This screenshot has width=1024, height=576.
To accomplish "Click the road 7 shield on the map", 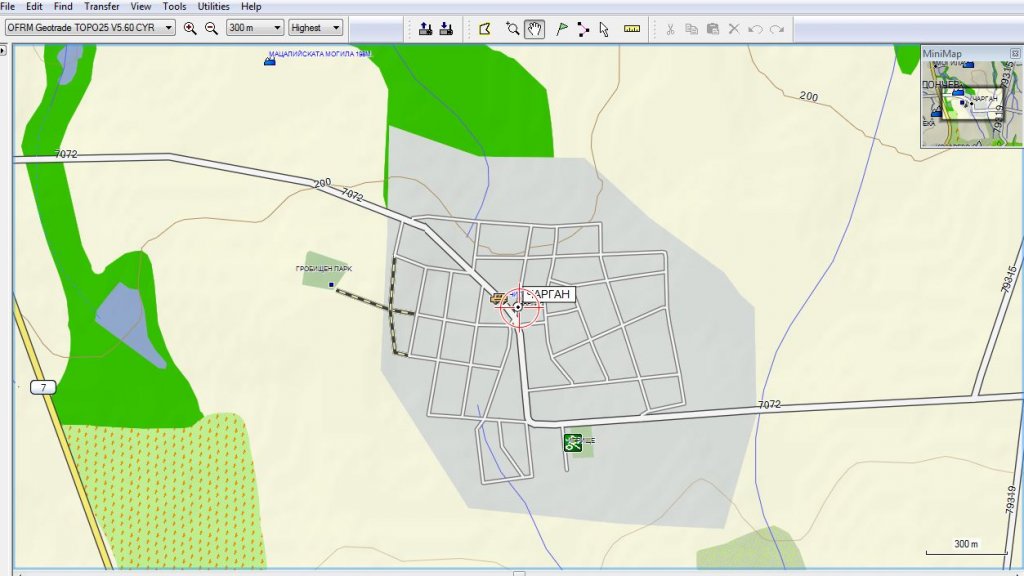I will pos(42,386).
